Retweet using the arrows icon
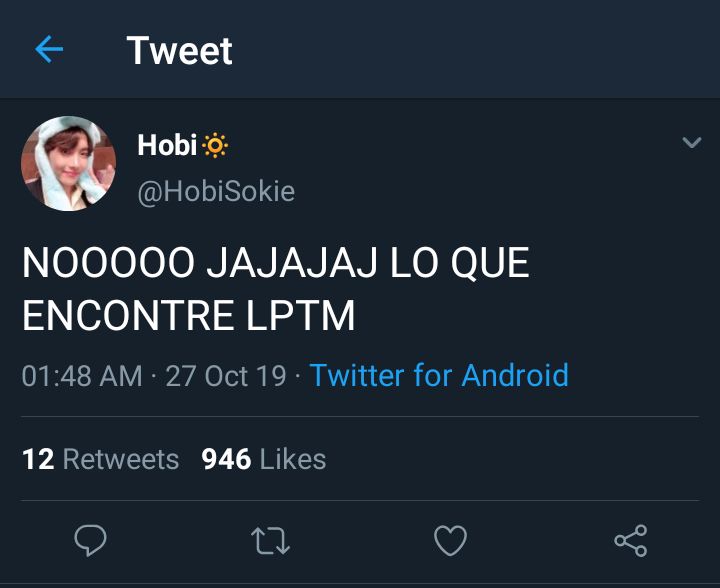The image size is (720, 588). (270, 541)
